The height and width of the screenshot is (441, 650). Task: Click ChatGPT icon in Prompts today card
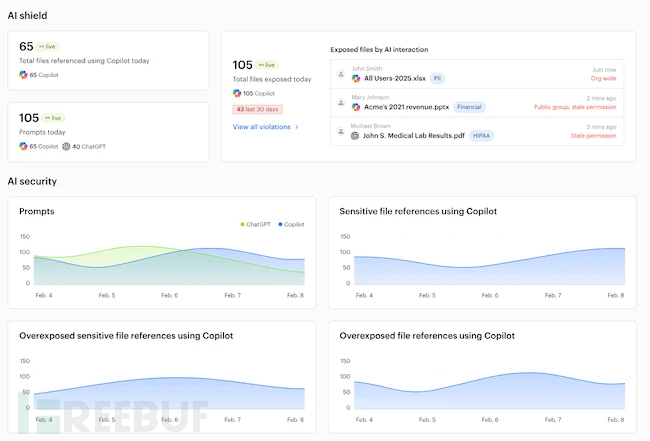tap(66, 146)
